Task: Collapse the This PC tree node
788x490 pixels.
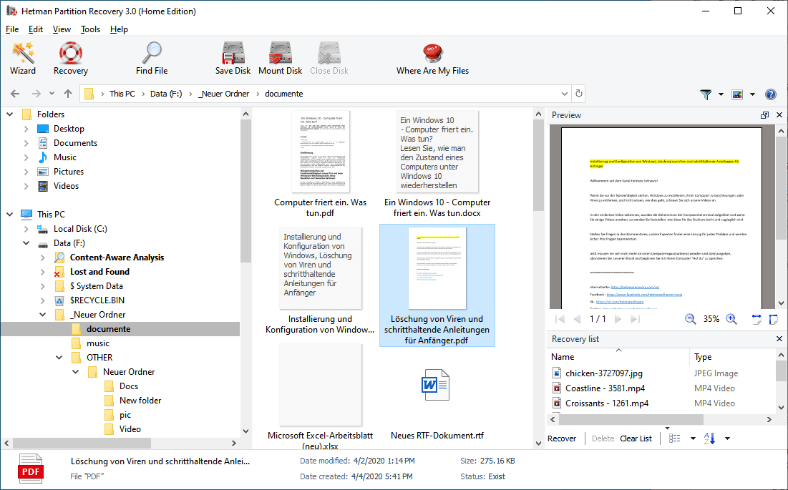Action: (10, 214)
